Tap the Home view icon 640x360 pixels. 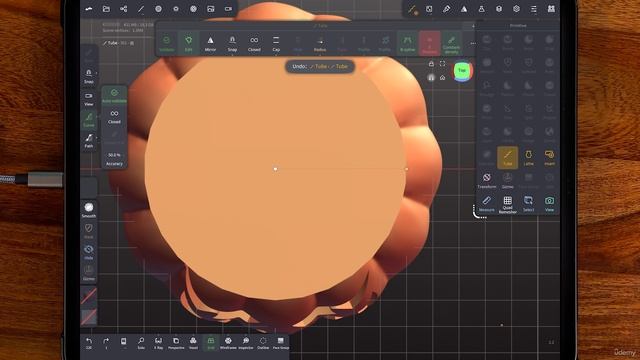pyautogui.click(x=442, y=78)
